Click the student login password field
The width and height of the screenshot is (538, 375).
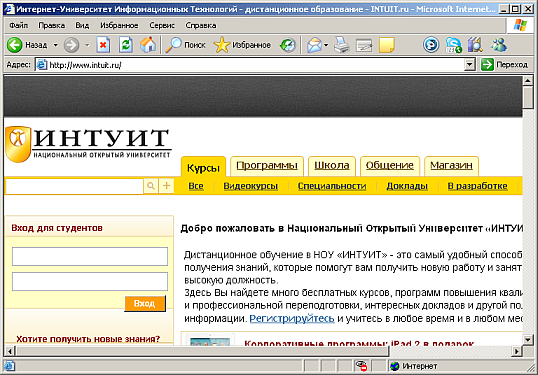(90, 281)
